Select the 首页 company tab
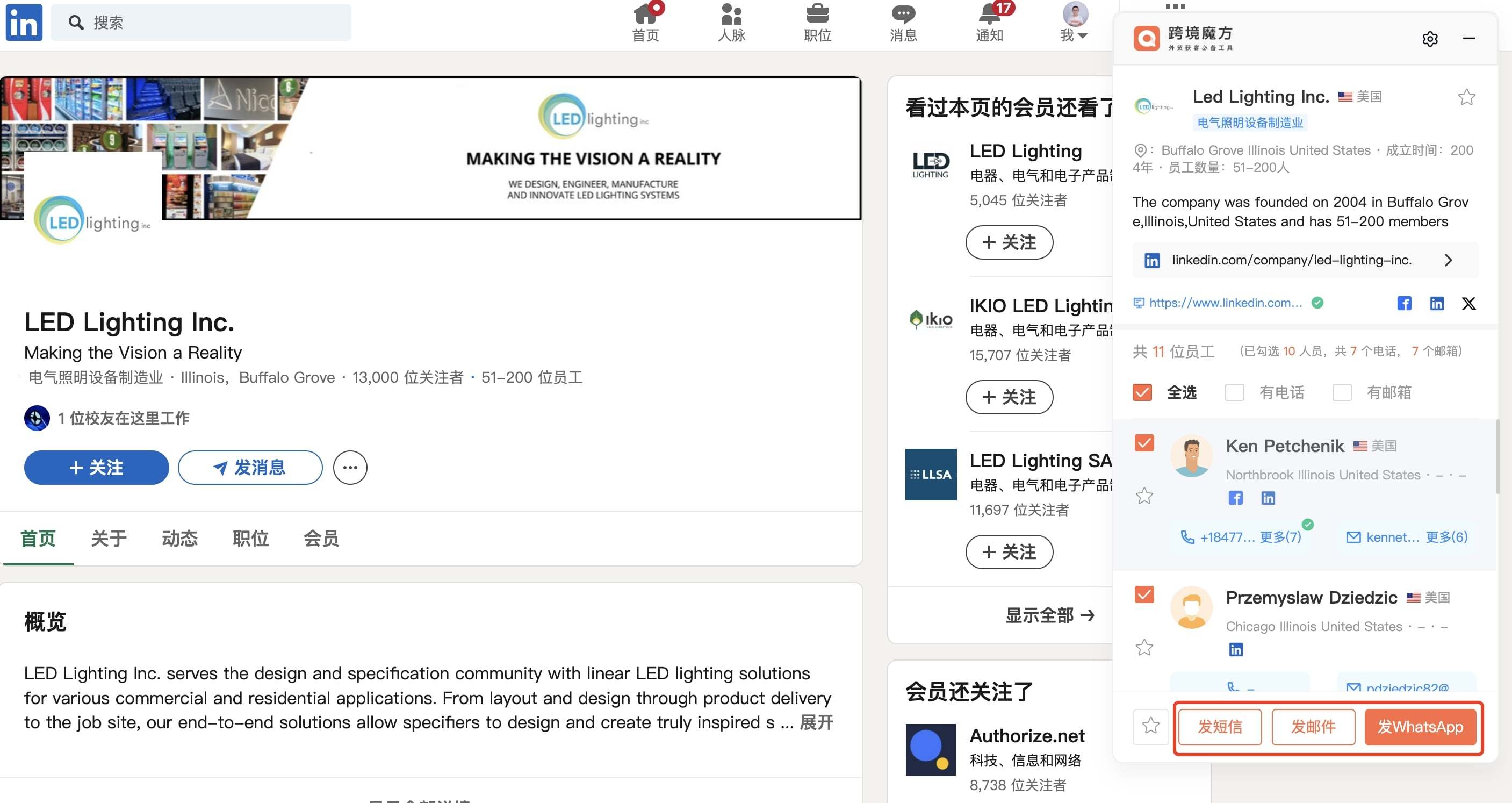 38,538
